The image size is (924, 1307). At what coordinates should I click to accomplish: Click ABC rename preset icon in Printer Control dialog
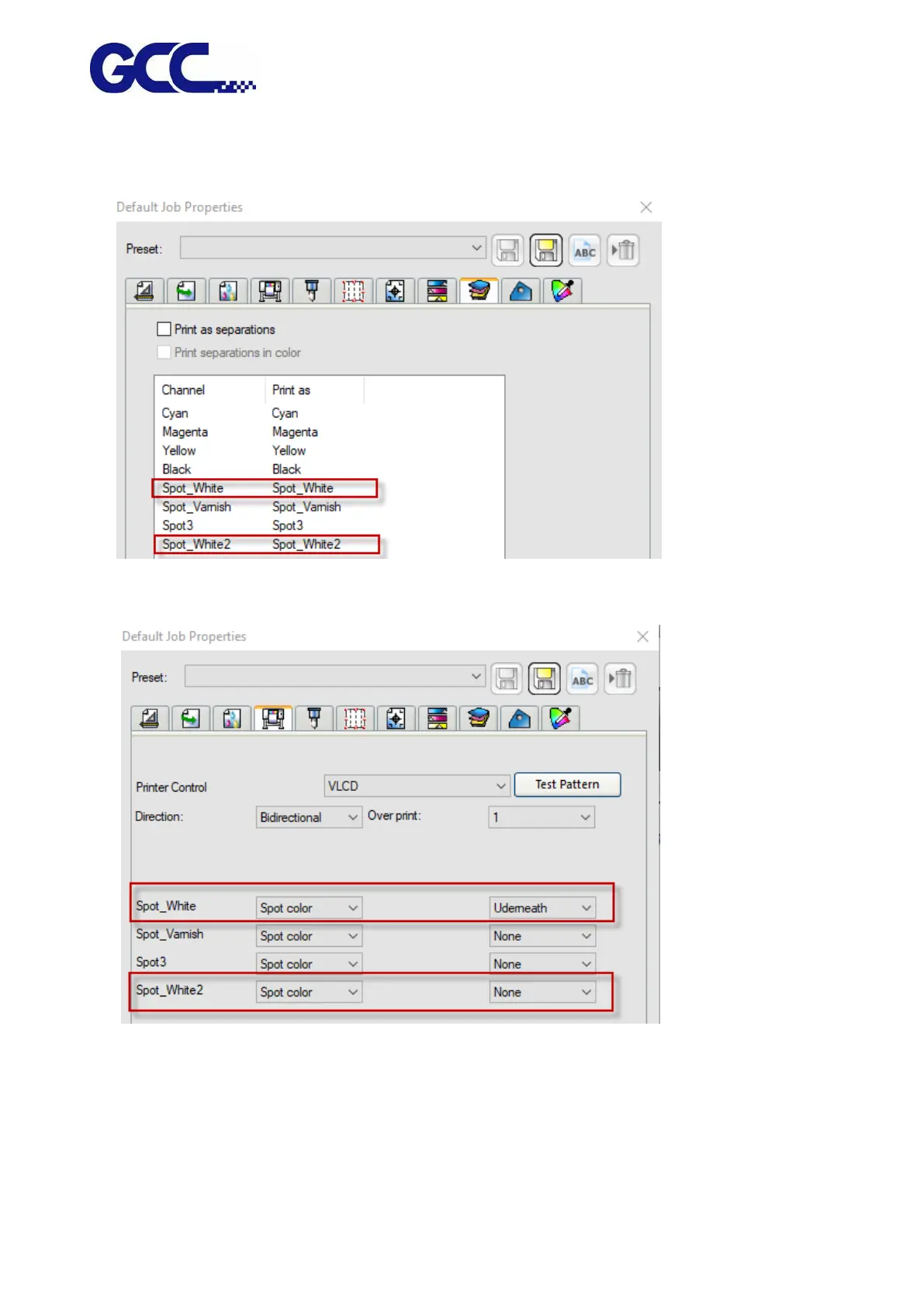tap(583, 678)
